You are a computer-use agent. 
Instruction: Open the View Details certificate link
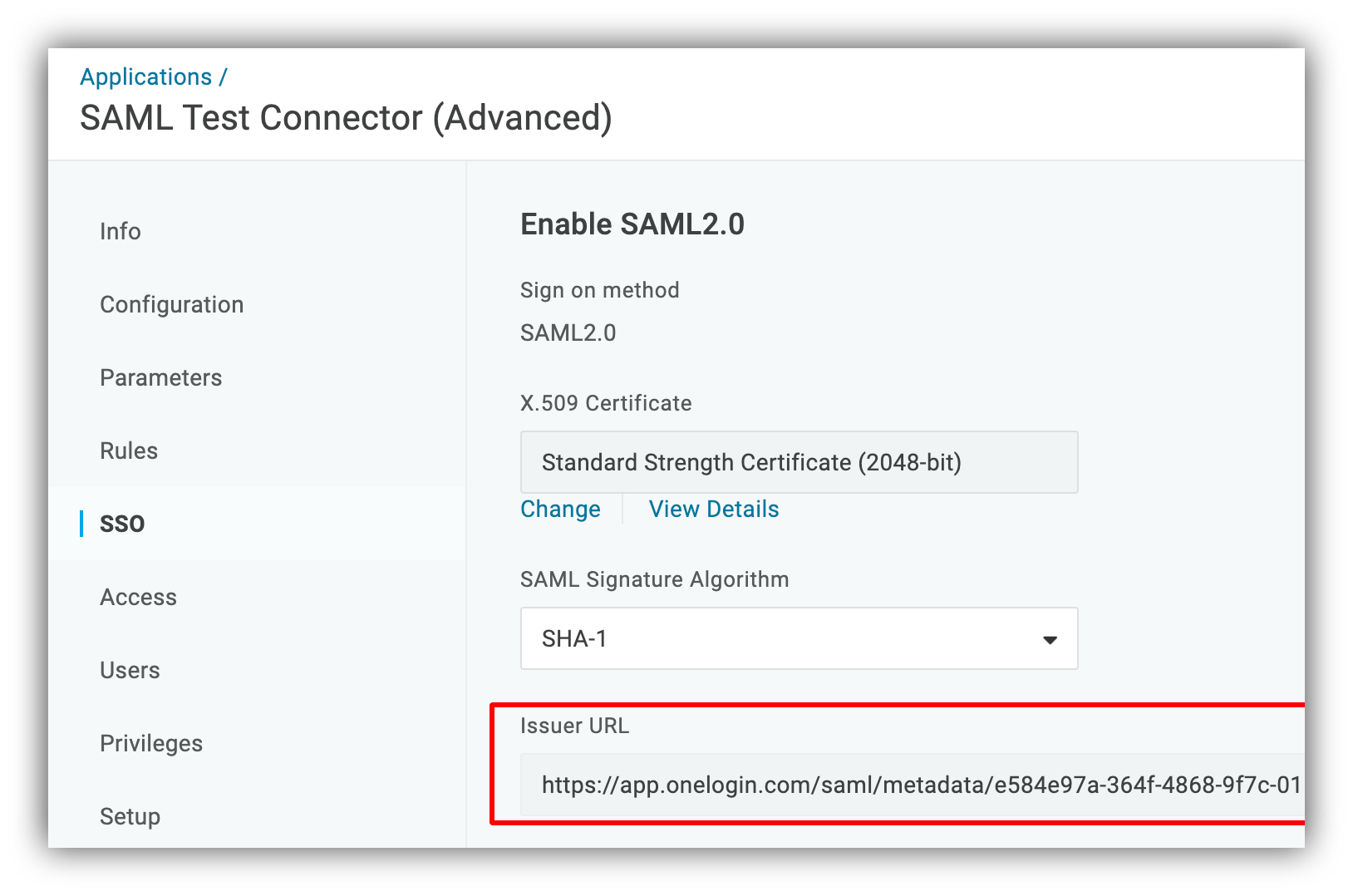(x=714, y=509)
